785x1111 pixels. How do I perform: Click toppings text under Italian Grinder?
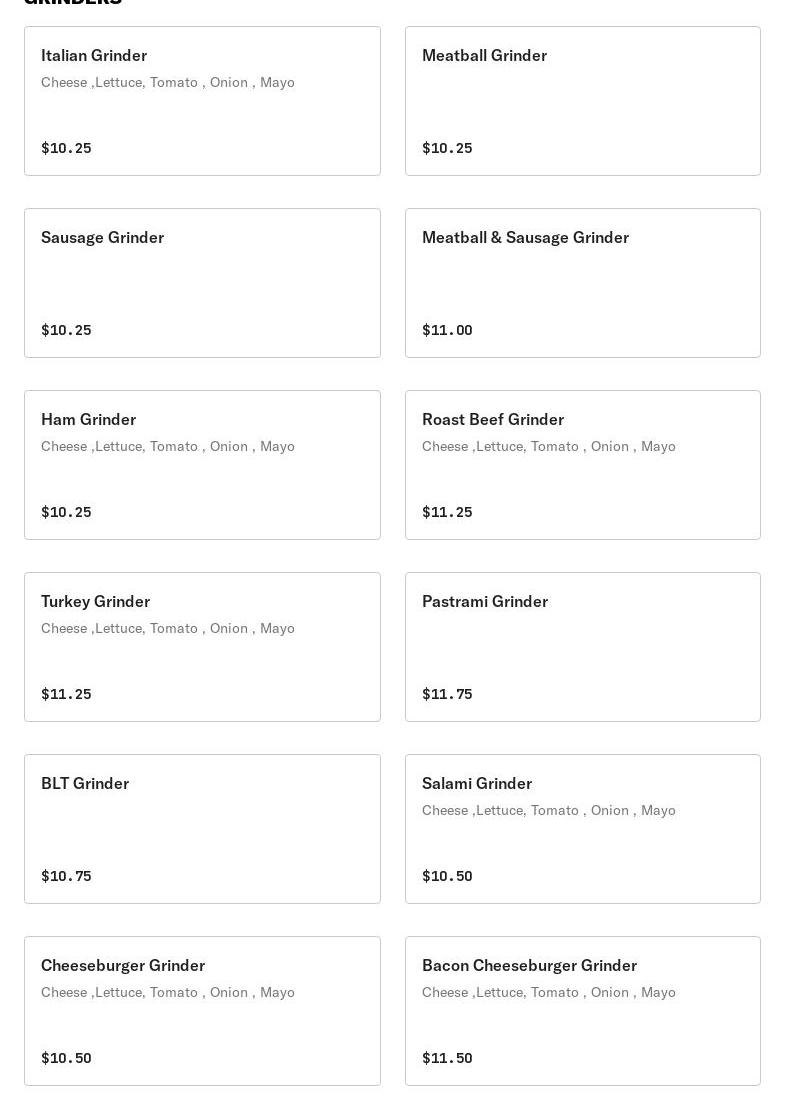[x=168, y=83]
